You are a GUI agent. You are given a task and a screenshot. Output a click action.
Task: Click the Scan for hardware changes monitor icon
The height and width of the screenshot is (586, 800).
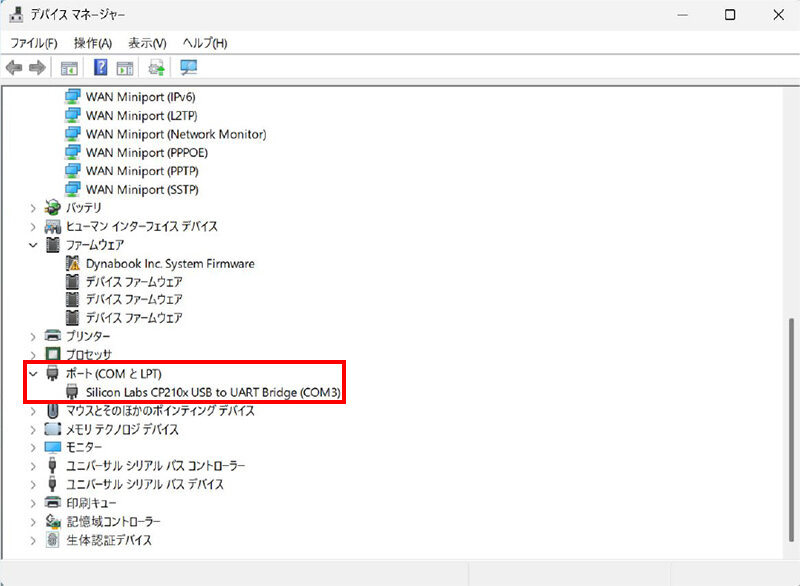pyautogui.click(x=188, y=68)
